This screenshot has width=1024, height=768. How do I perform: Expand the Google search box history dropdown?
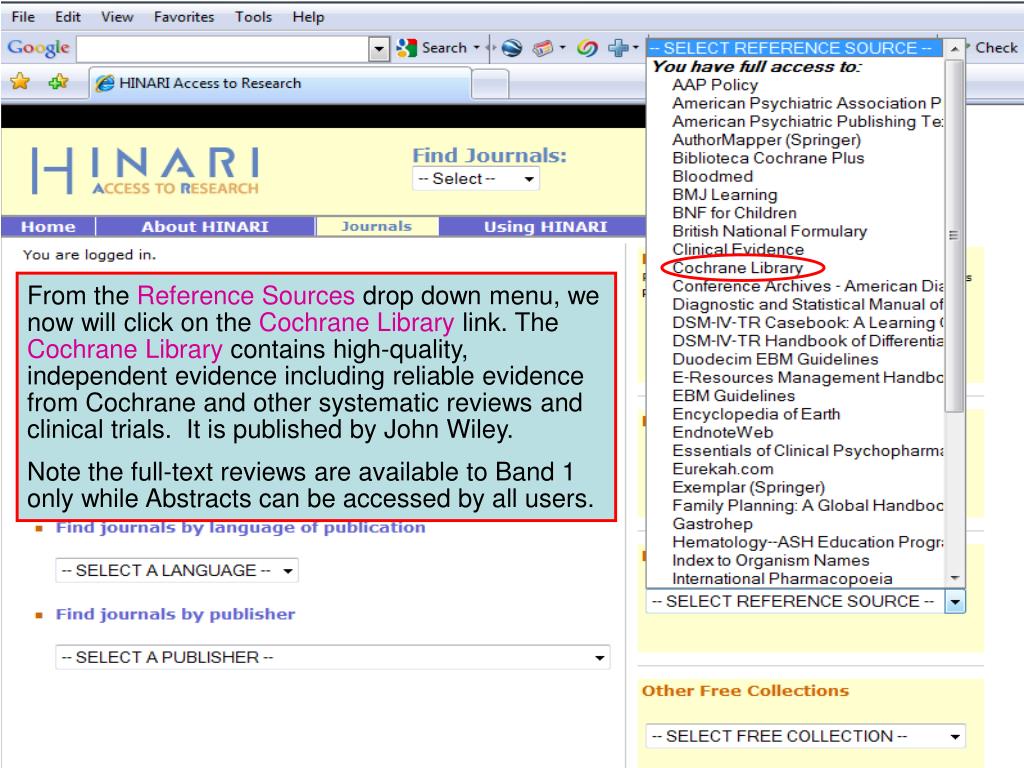pos(379,48)
